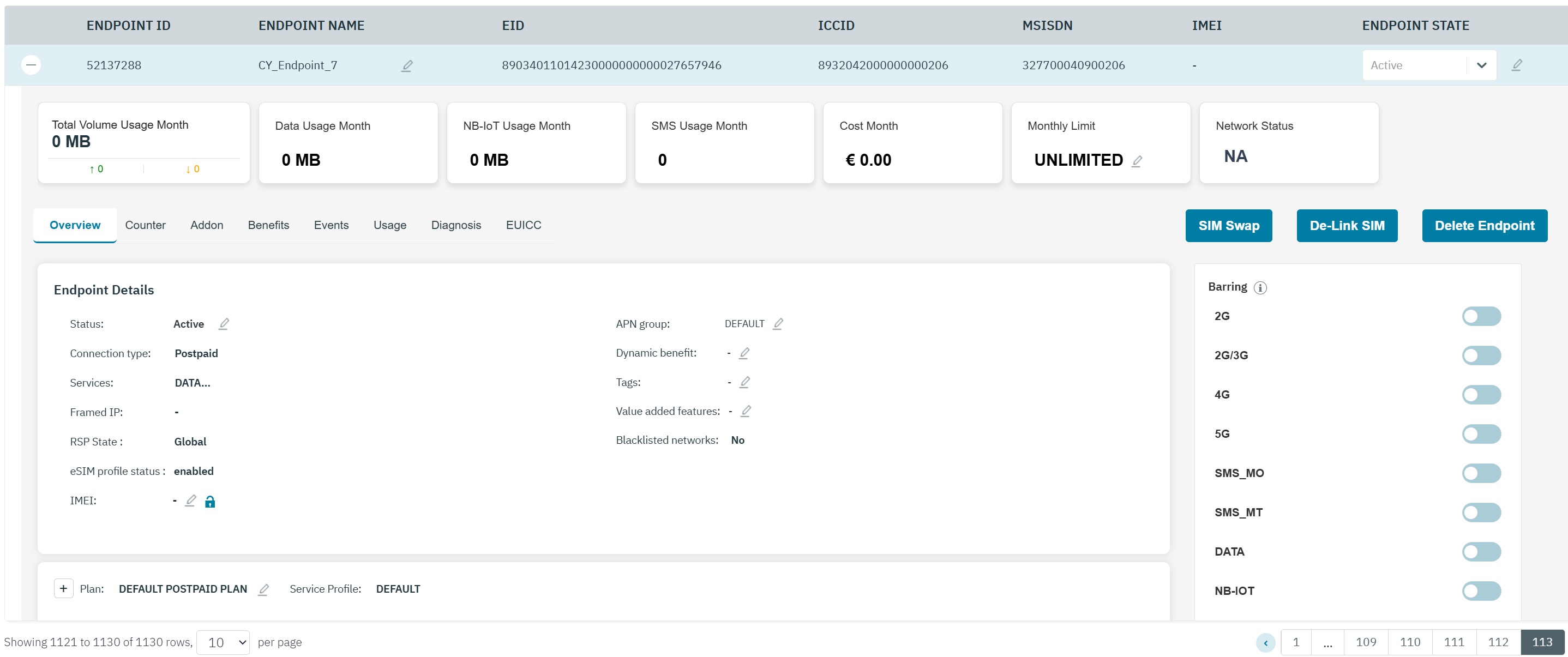
Task: Edit the endpoint Status field
Action: (x=224, y=324)
